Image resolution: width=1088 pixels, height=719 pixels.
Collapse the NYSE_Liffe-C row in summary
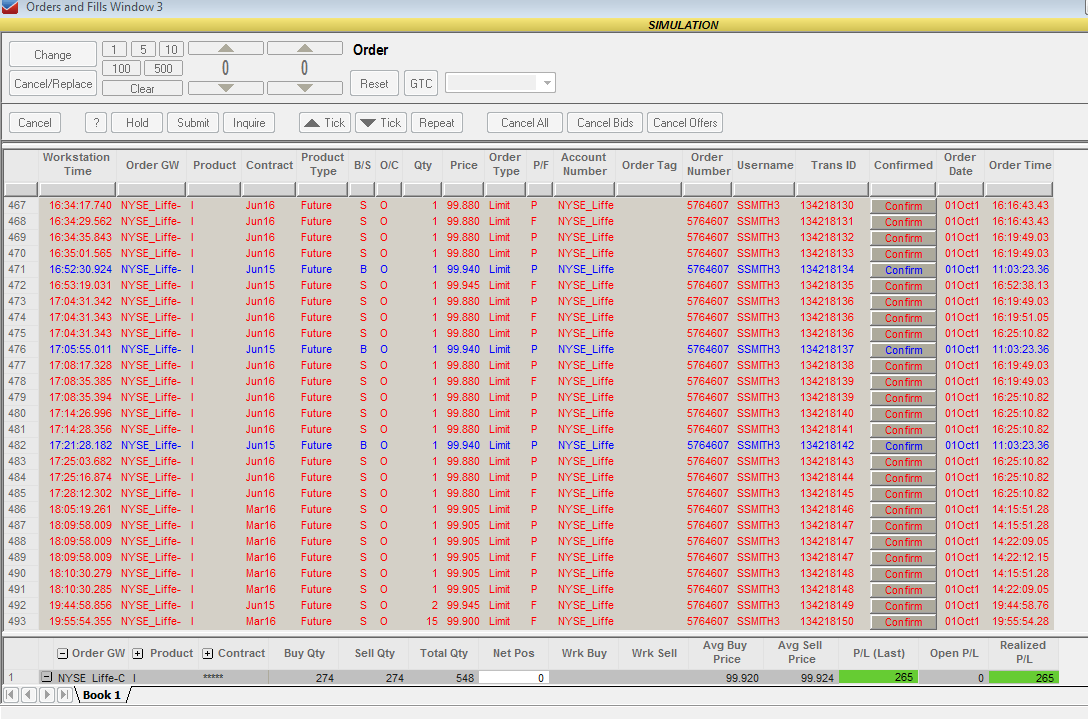(46, 677)
